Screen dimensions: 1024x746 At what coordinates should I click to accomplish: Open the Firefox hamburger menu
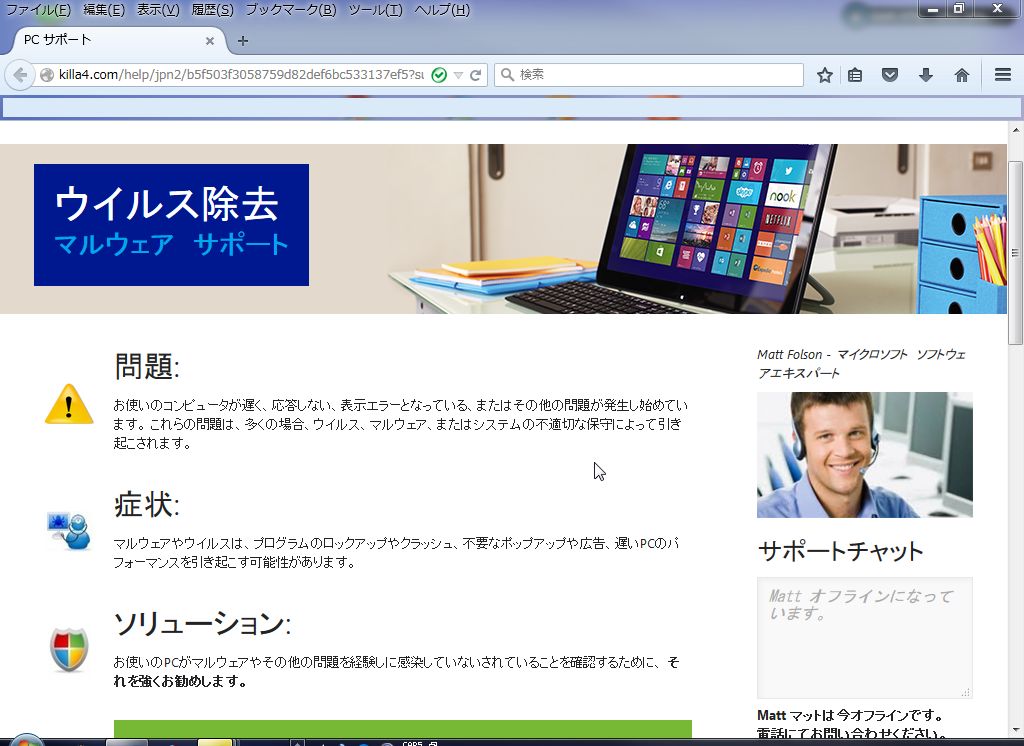(x=1000, y=74)
